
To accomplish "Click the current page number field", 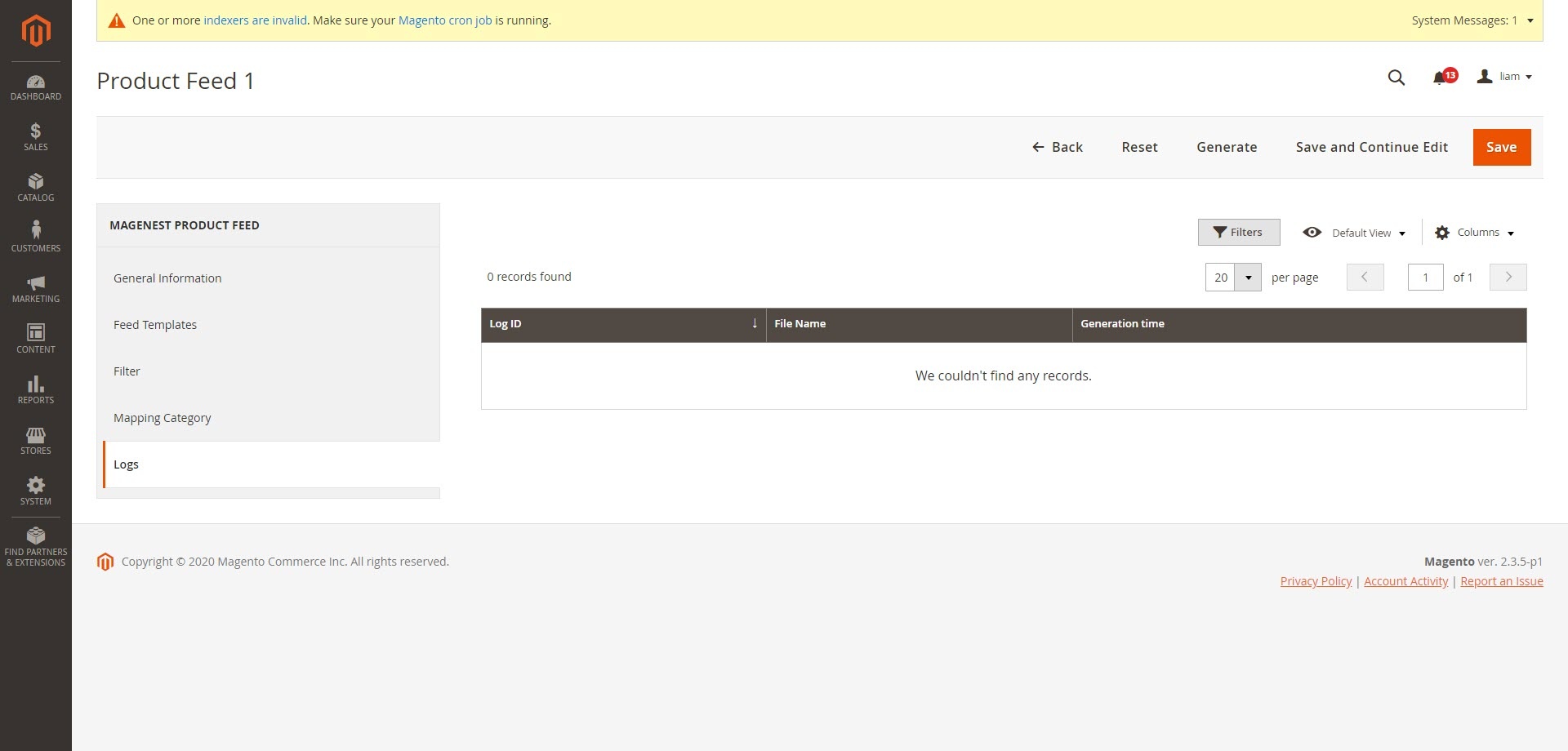I will coord(1426,278).
